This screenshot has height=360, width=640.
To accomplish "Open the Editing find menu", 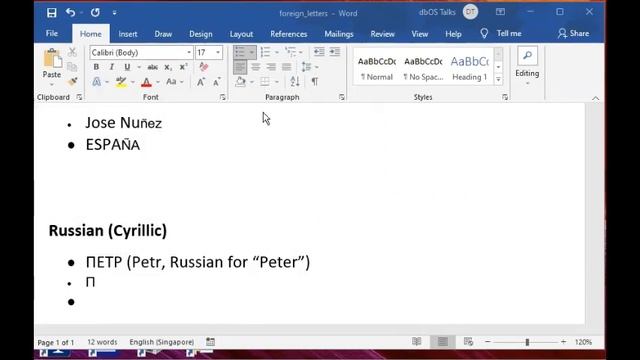I will [x=527, y=64].
